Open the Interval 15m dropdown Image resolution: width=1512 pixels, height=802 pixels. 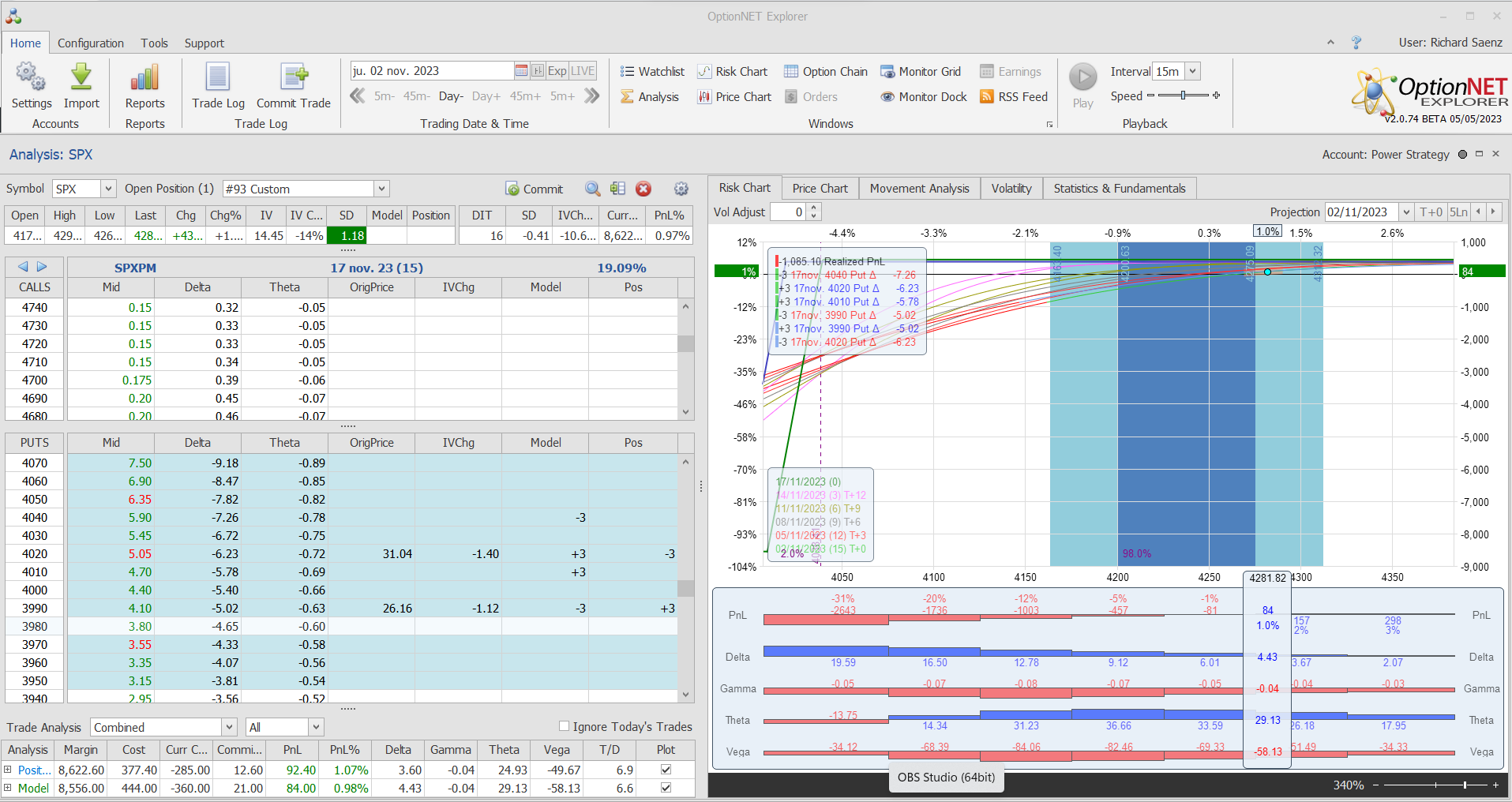[x=1192, y=71]
